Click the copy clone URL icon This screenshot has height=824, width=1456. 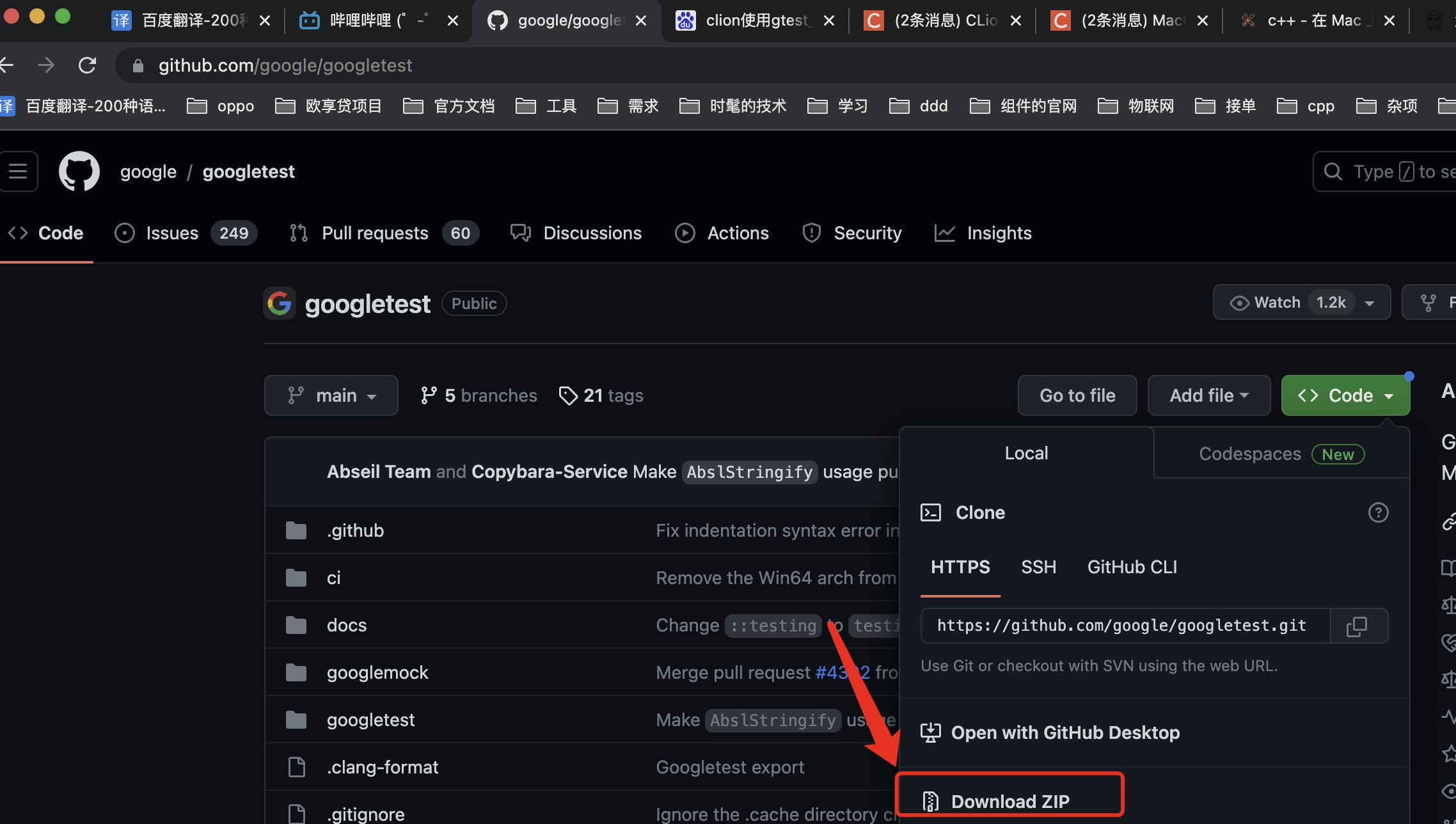pos(1357,626)
